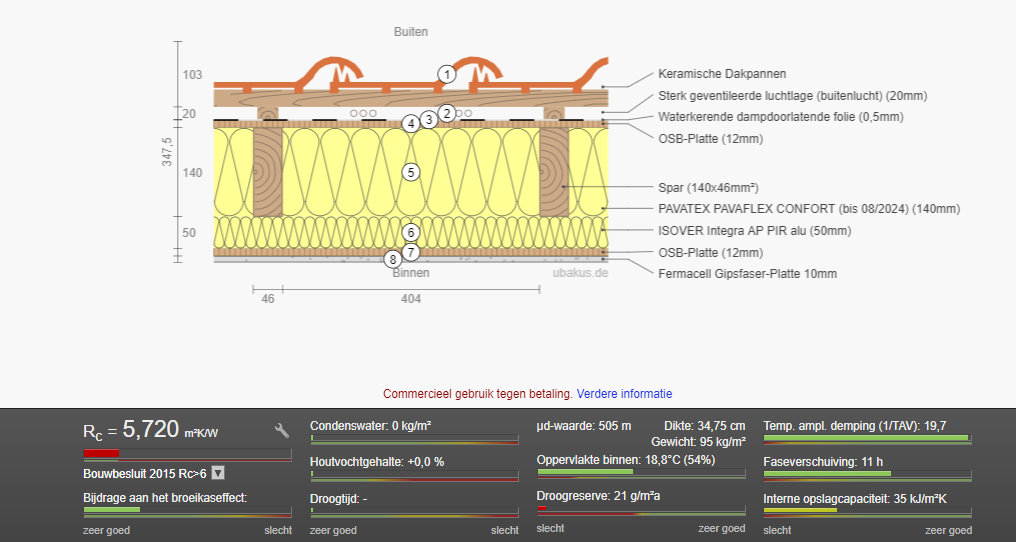This screenshot has height=542, width=1016.
Task: Select layer marker 4 on the upper OSB board
Action: (411, 123)
